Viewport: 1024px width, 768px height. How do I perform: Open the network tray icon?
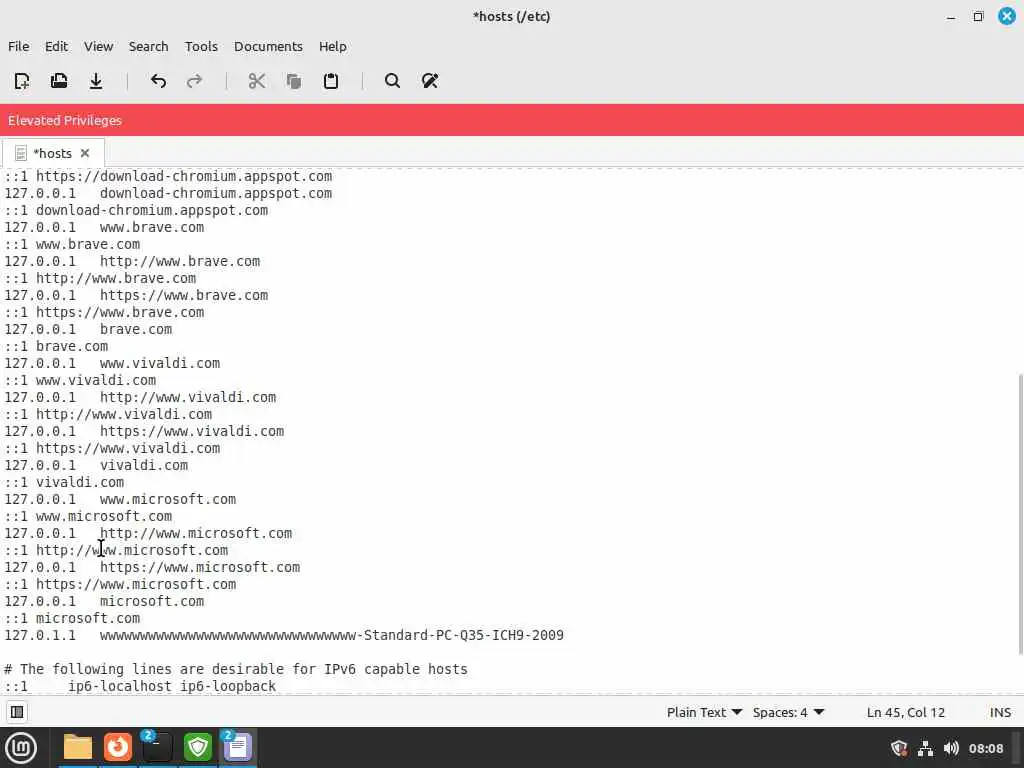pos(925,748)
